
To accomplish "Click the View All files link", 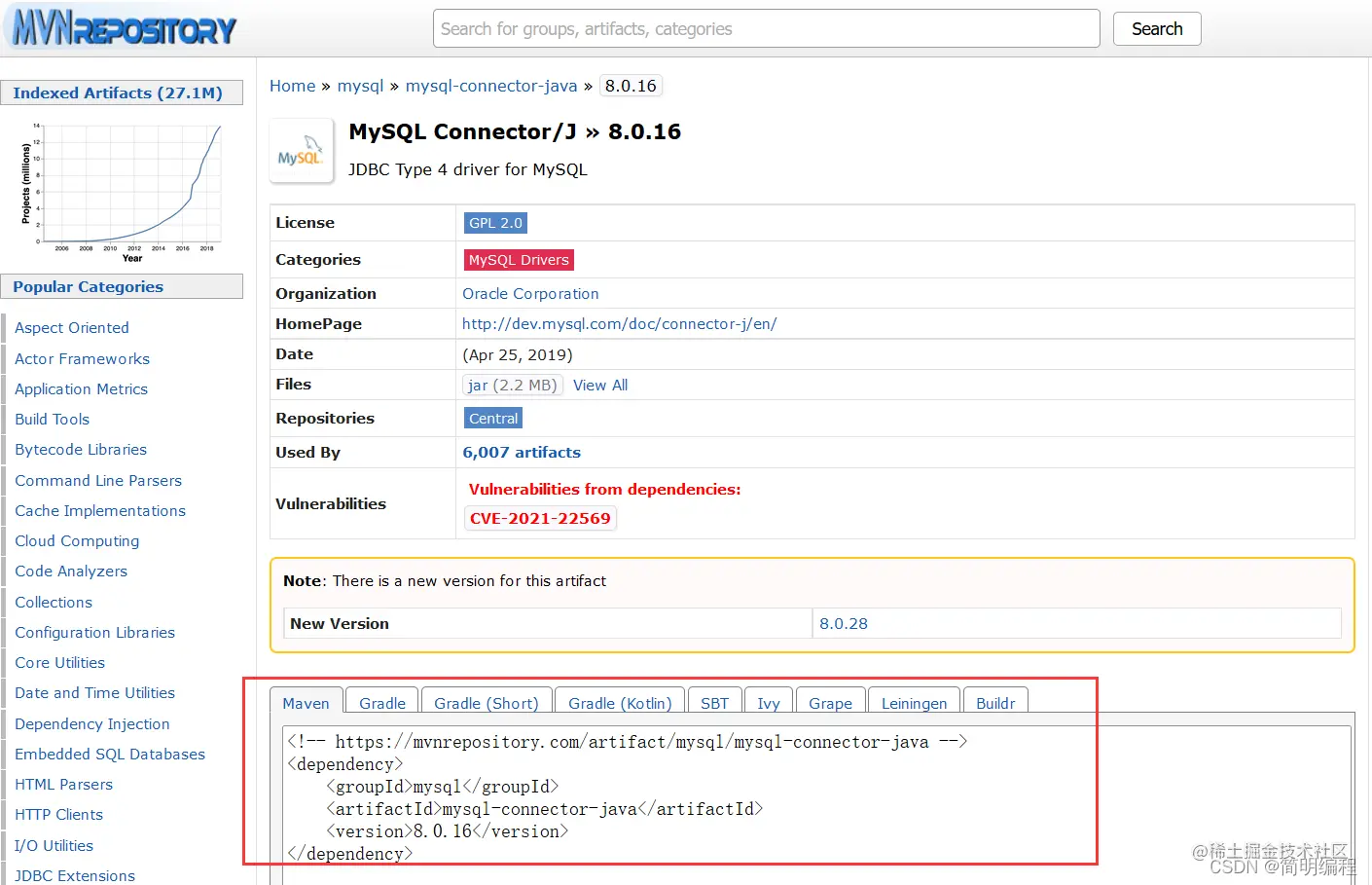I will 600,386.
